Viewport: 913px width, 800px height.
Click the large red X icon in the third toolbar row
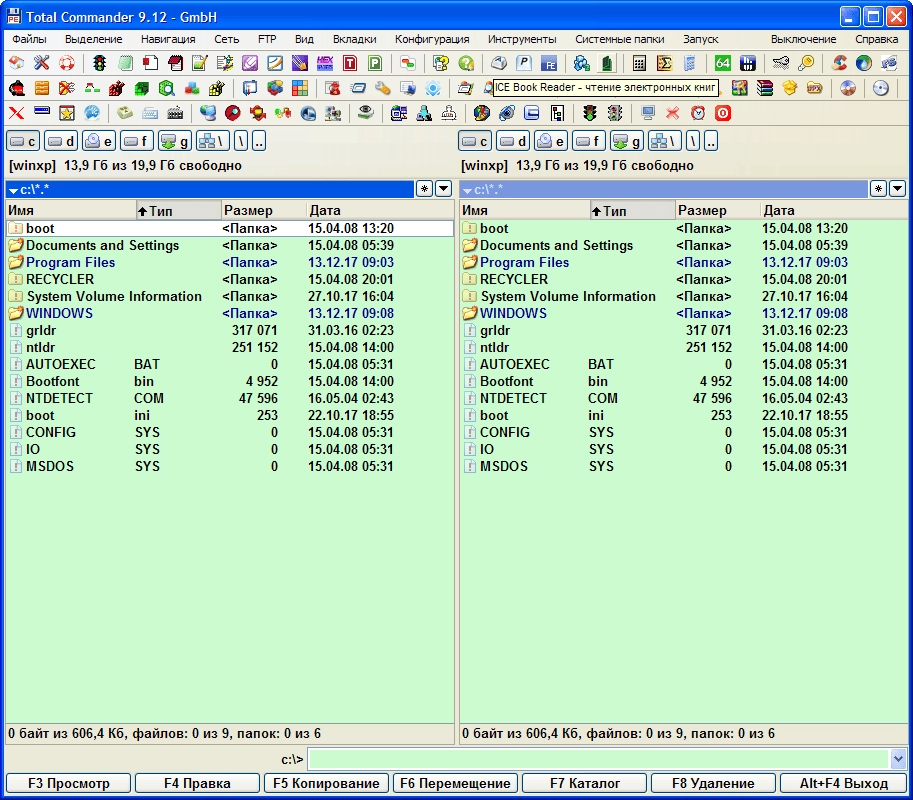point(16,114)
